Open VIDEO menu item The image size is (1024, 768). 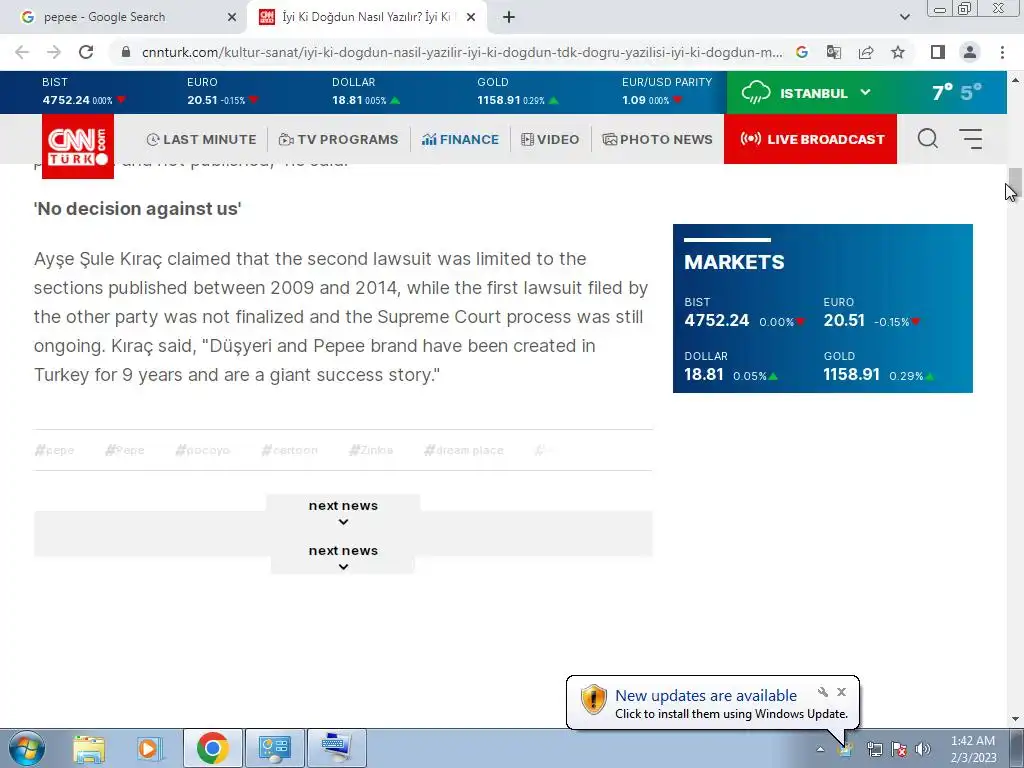pos(550,139)
